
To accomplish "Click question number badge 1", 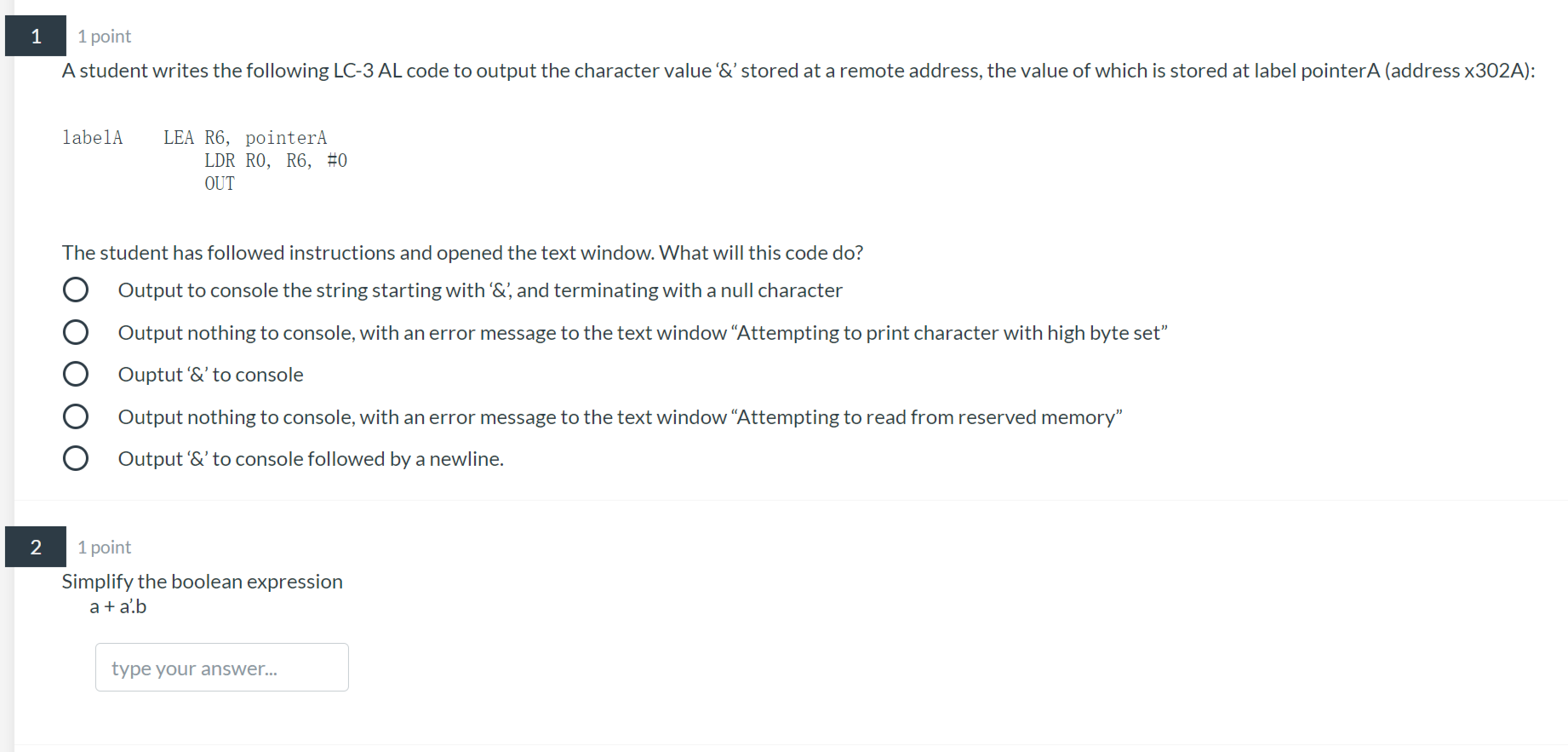I will pos(35,36).
